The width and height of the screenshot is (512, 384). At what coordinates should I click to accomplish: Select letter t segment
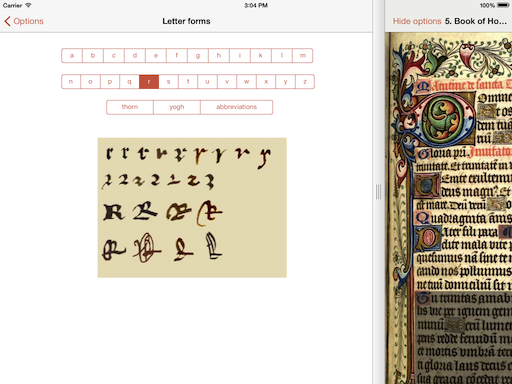pyautogui.click(x=188, y=82)
